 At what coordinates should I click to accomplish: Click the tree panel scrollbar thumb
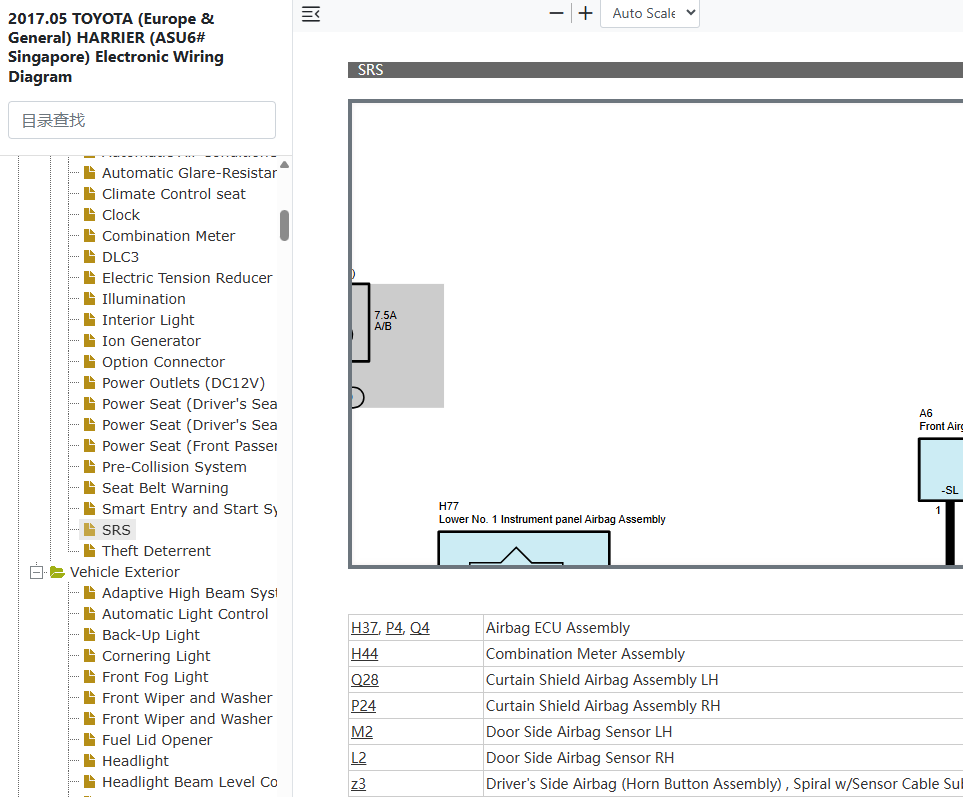tap(284, 225)
